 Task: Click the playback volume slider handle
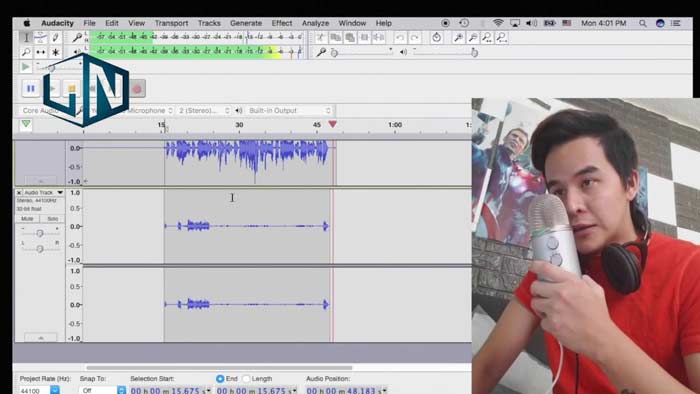[474, 53]
